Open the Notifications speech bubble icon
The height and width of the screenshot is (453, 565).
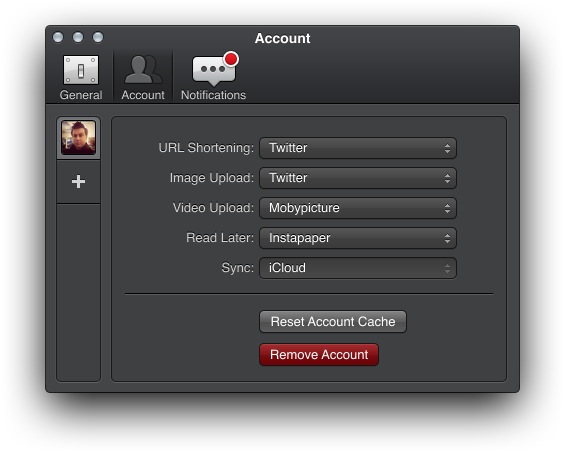(x=214, y=70)
